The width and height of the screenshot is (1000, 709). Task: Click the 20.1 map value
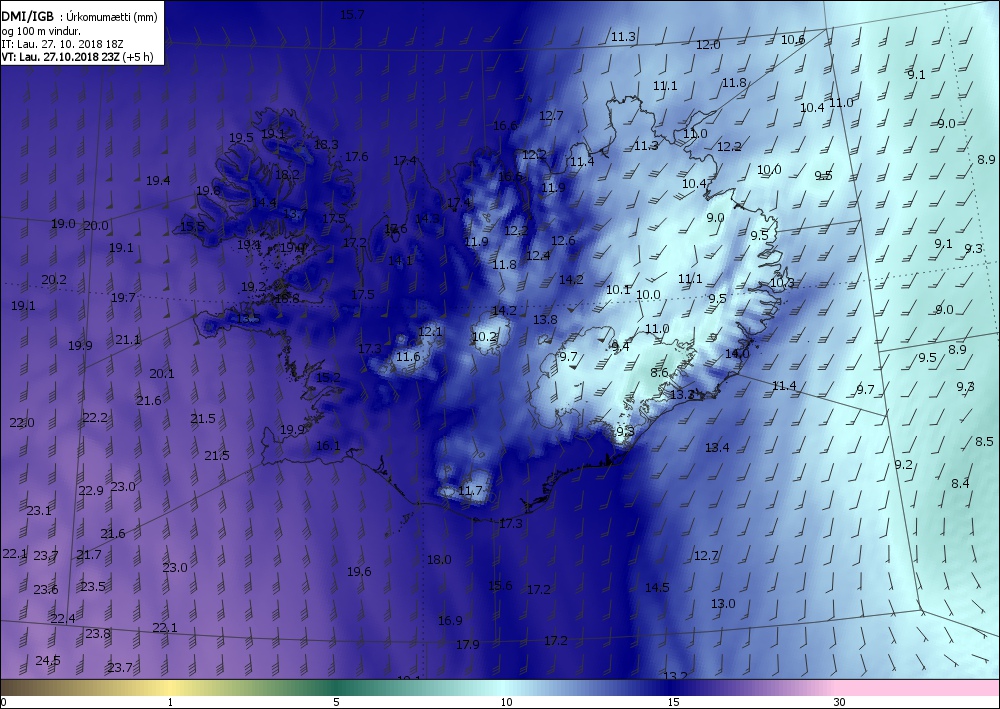tap(162, 374)
